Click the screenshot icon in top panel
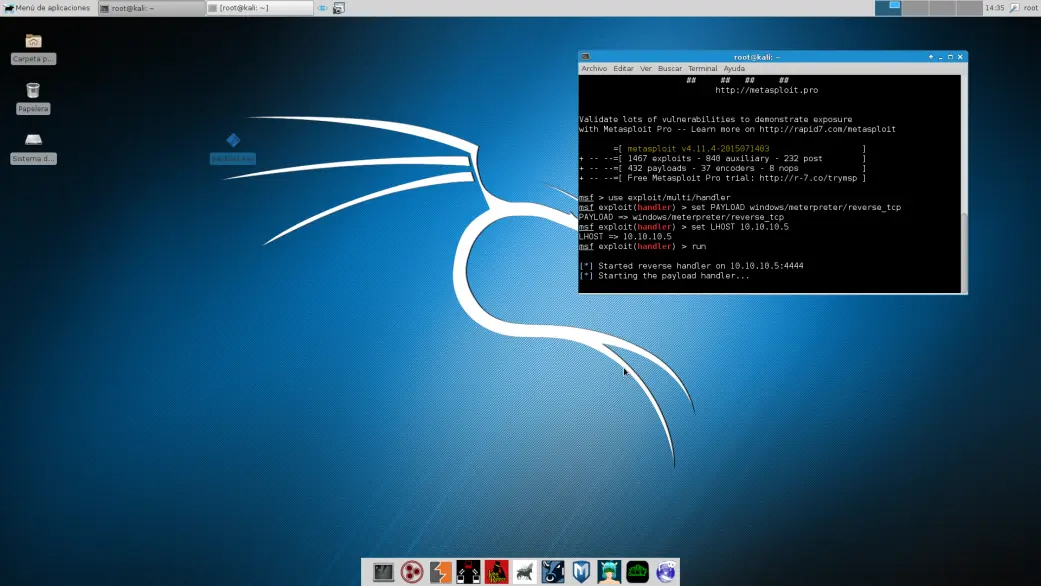The image size is (1041, 586). (339, 8)
